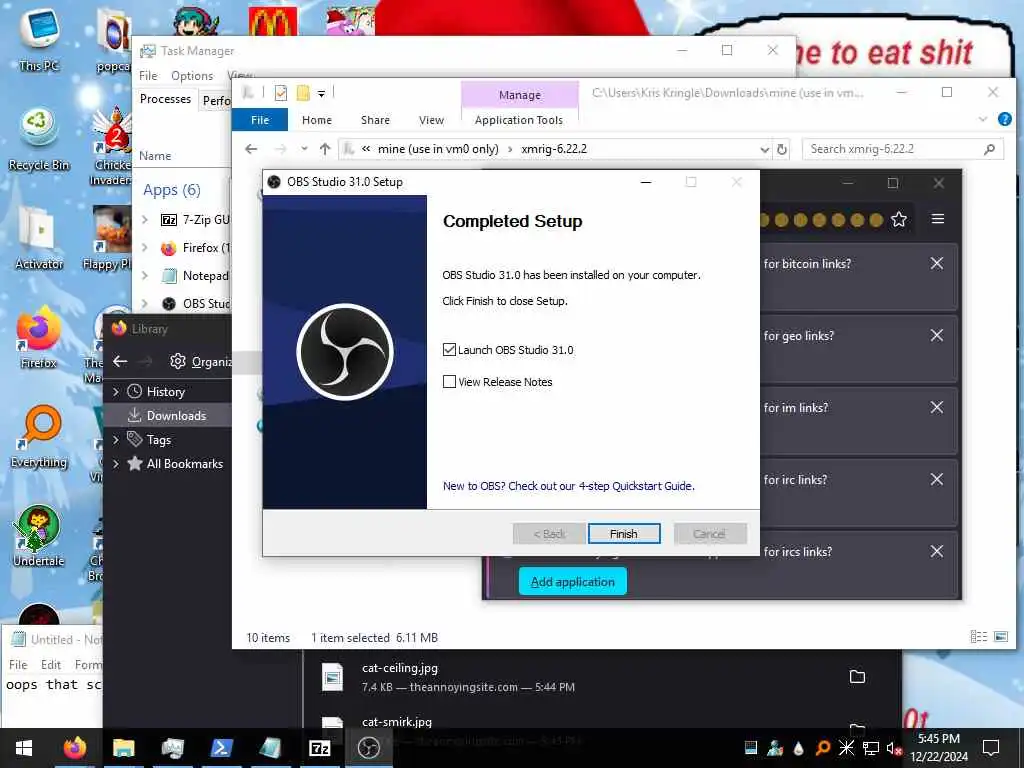Screen dimensions: 1024x768
Task: Tick the View Release Notes checkbox
Action: tap(449, 381)
